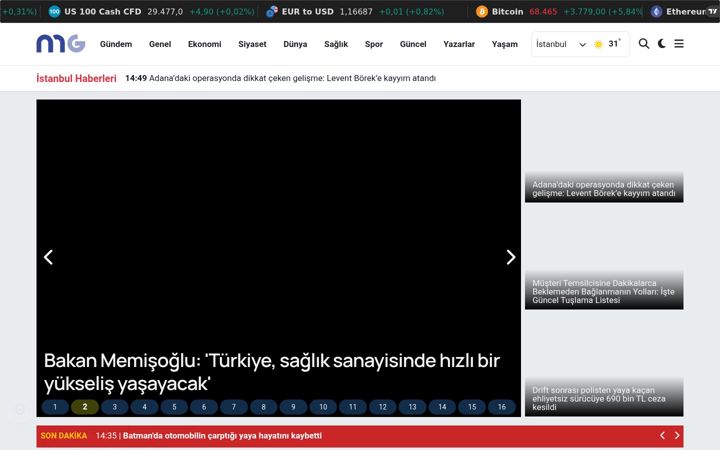Select slide 9 in headline pager
The image size is (720, 450).
click(293, 407)
